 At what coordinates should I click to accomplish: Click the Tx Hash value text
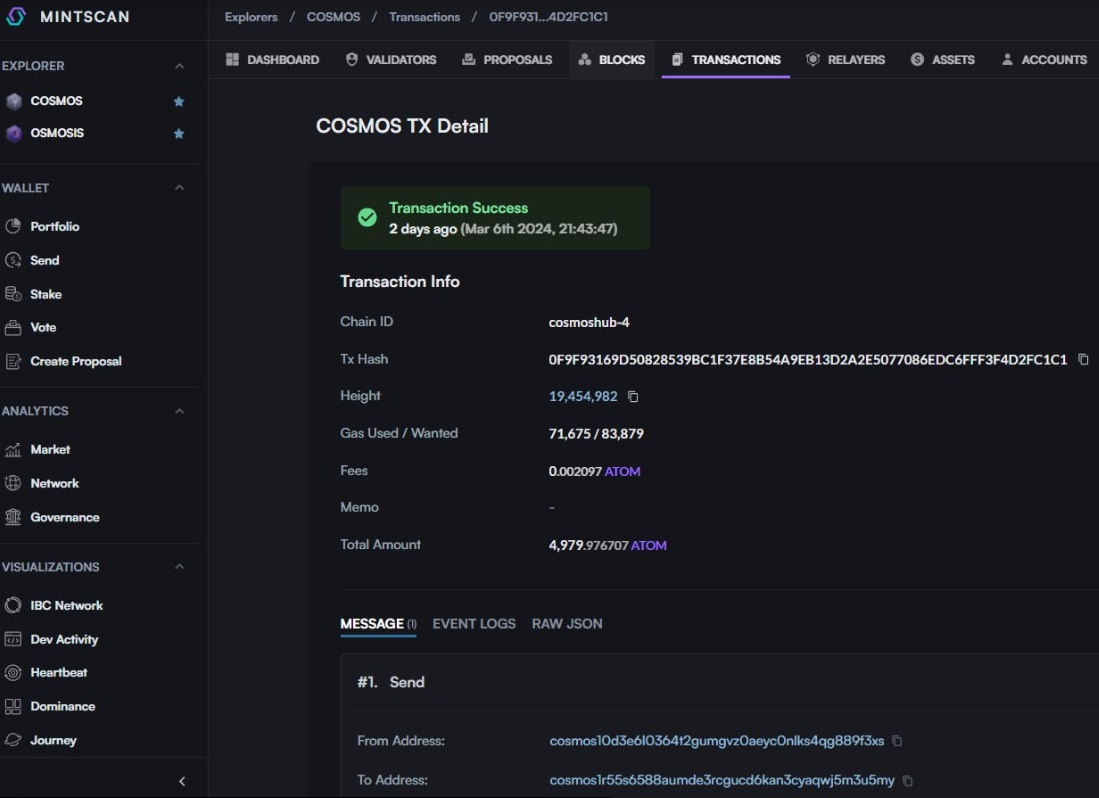(x=807, y=359)
